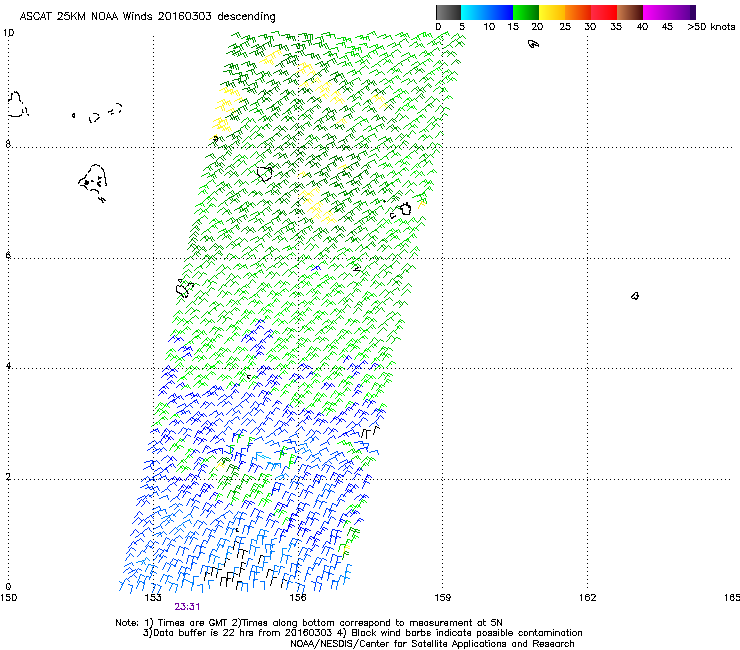This screenshot has height=650, width=740.
Task: Click the island outline near 153.5E 5.5N
Action: point(184,288)
